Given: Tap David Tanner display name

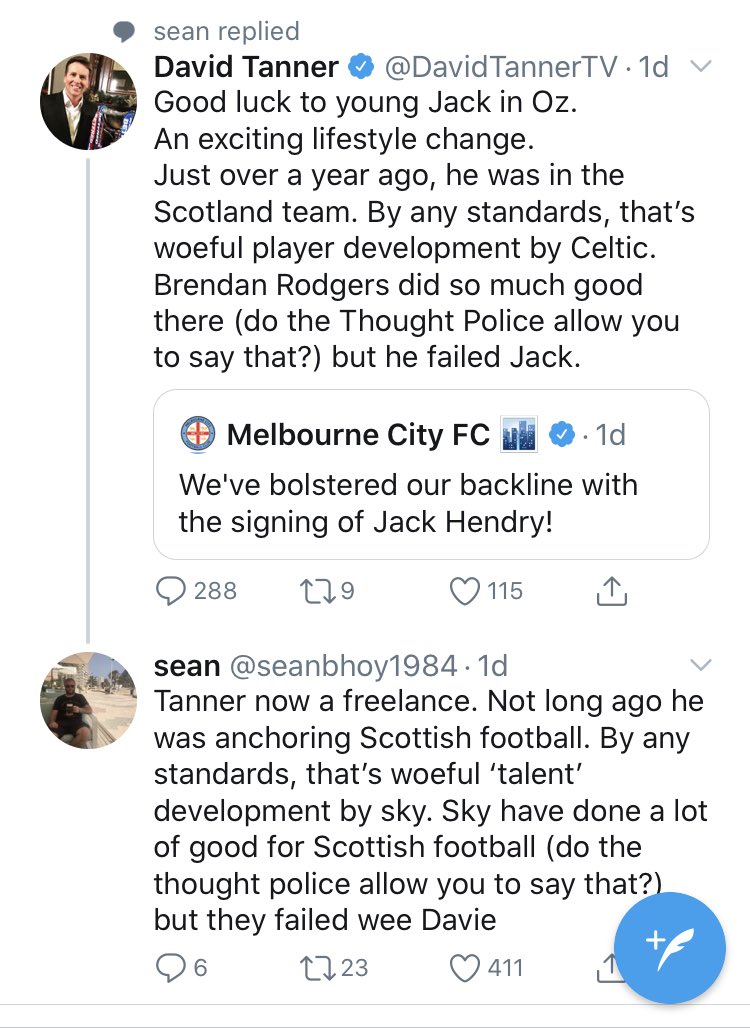Looking at the screenshot, I should [x=246, y=66].
